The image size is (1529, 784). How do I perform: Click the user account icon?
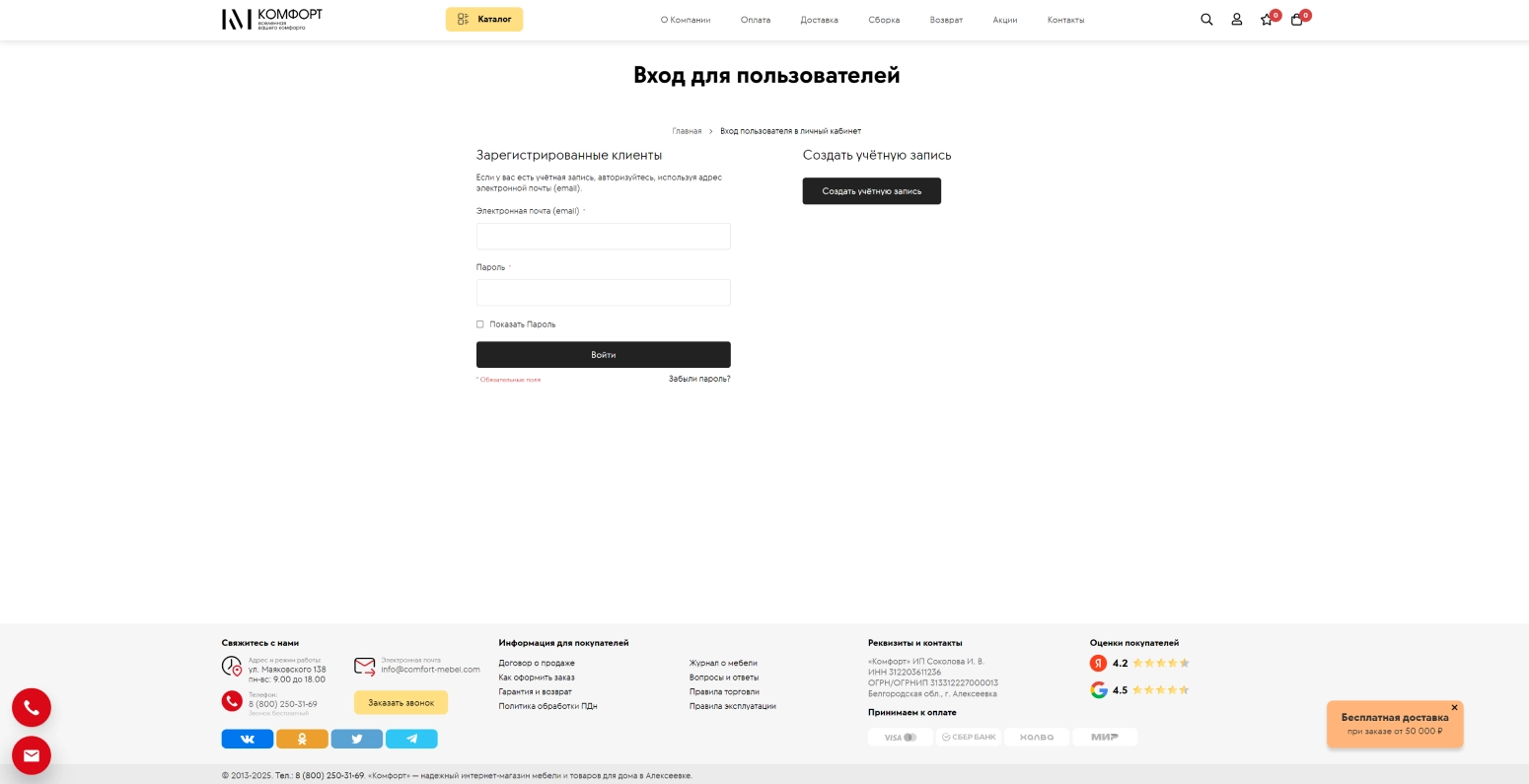pyautogui.click(x=1236, y=19)
